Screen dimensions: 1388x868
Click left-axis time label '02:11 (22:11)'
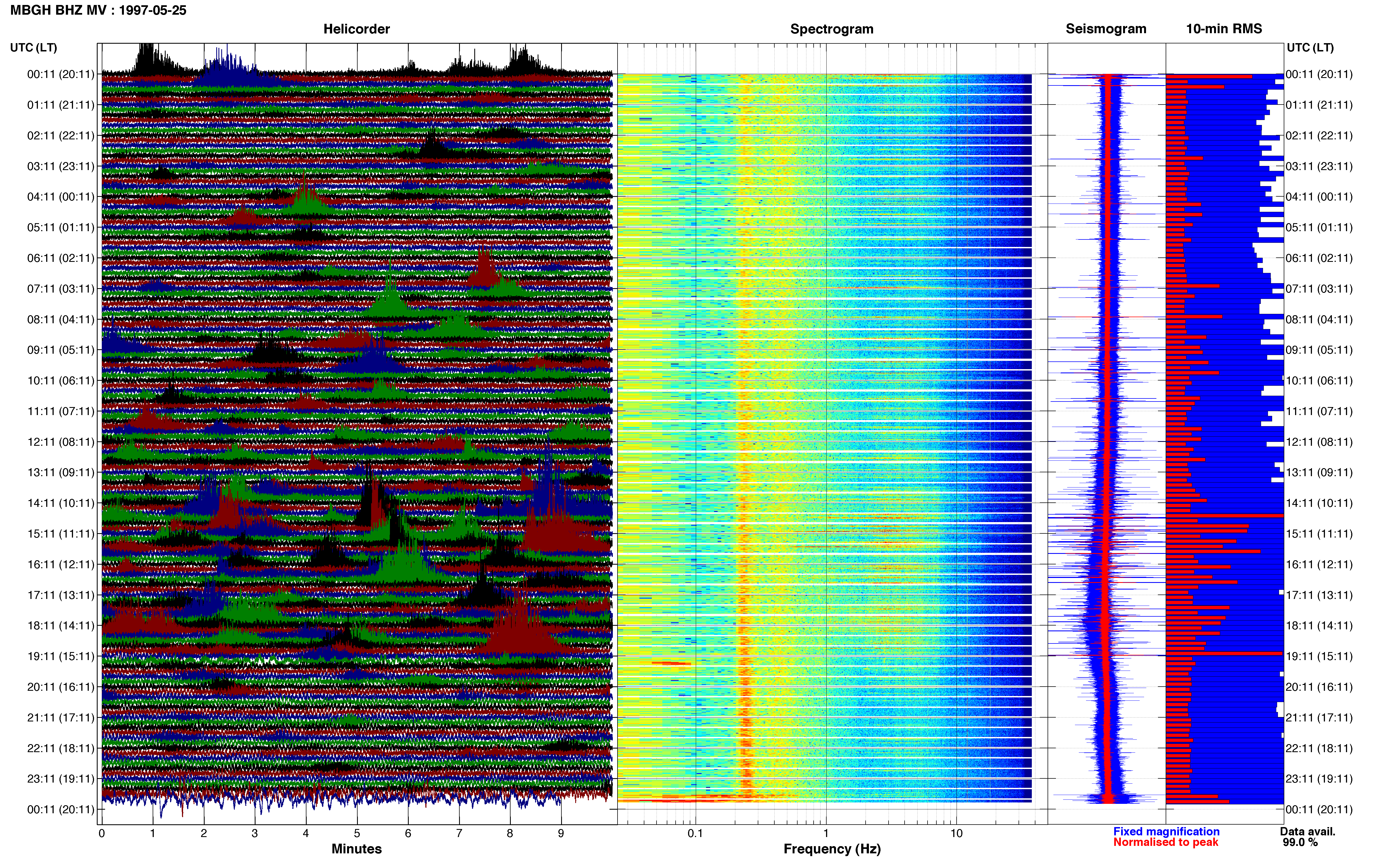pos(60,135)
